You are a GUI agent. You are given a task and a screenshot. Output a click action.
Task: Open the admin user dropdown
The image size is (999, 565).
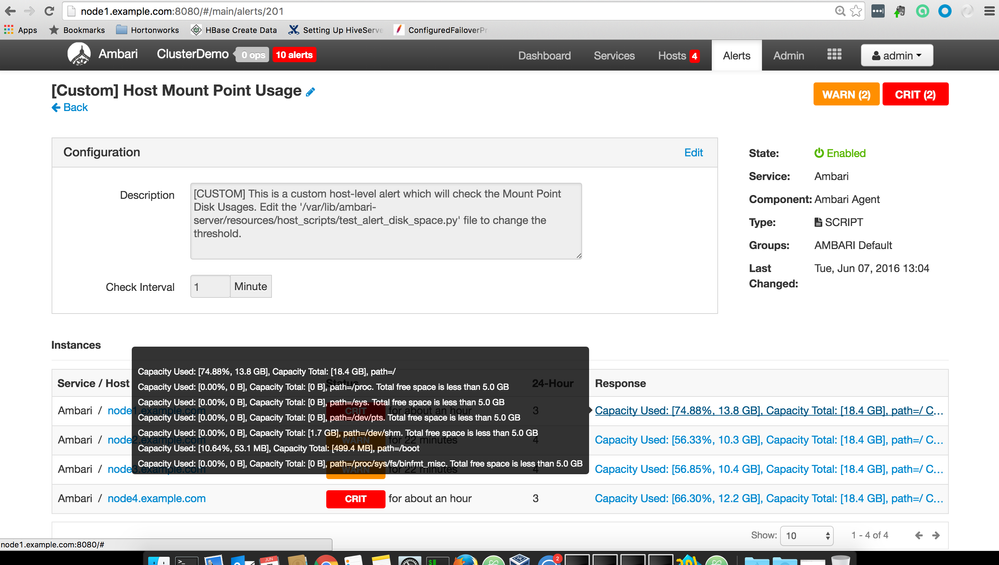click(x=897, y=55)
